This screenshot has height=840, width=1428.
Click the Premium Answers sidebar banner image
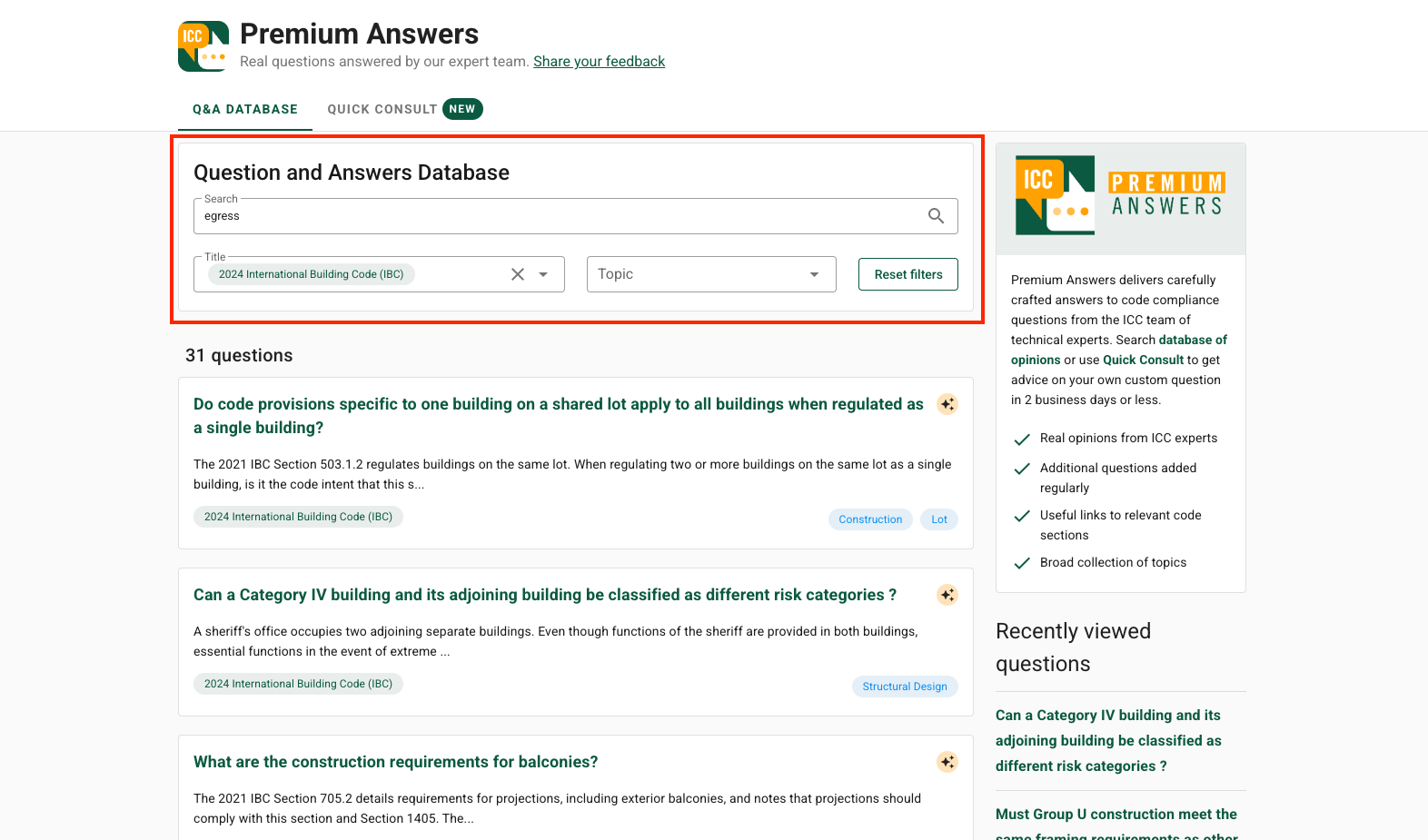point(1121,199)
